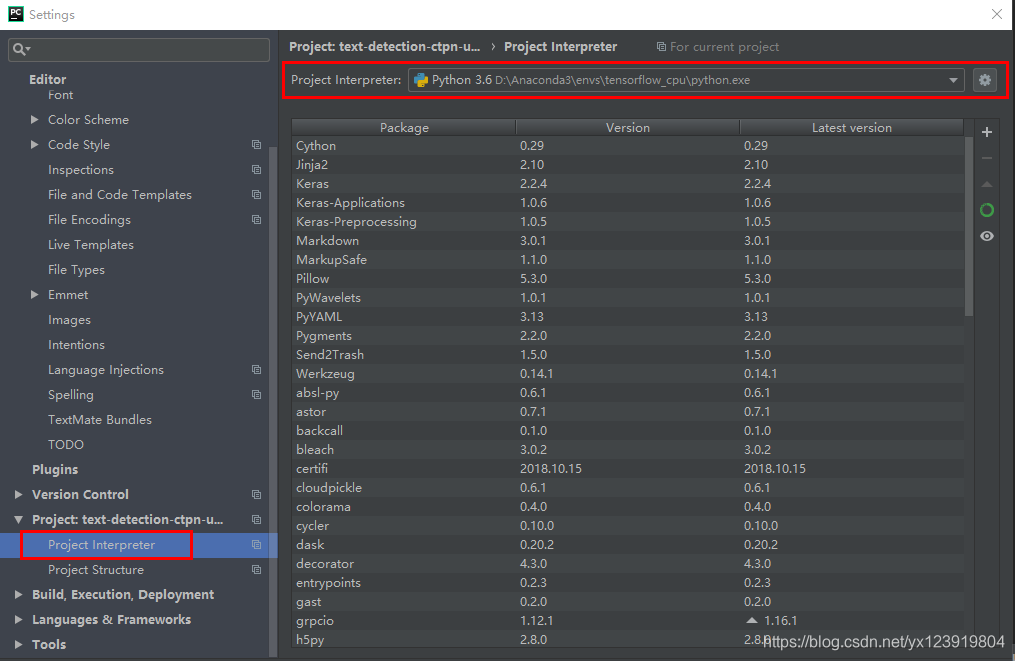This screenshot has height=661, width=1015.
Task: Expand Languages & Frameworks section
Action: tap(18, 620)
